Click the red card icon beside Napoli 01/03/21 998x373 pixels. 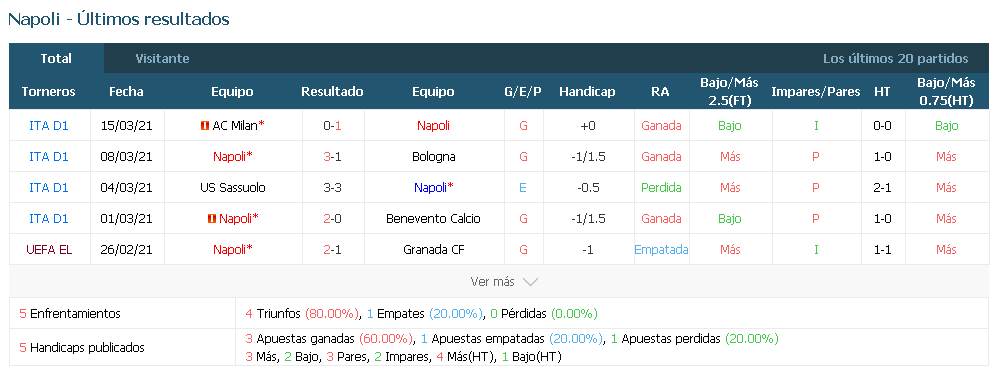click(x=211, y=219)
